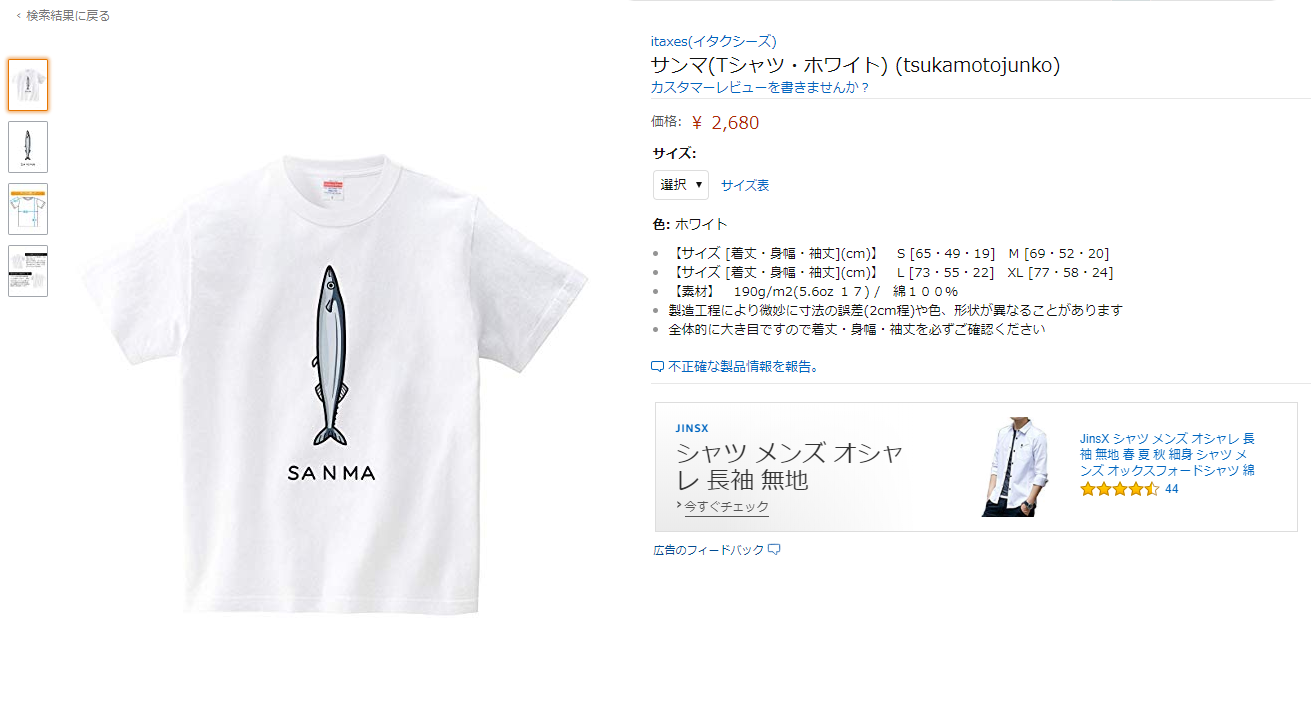Viewport: 1311px width, 706px height.
Task: Select the fourth detail text thumbnail
Action: [28, 271]
